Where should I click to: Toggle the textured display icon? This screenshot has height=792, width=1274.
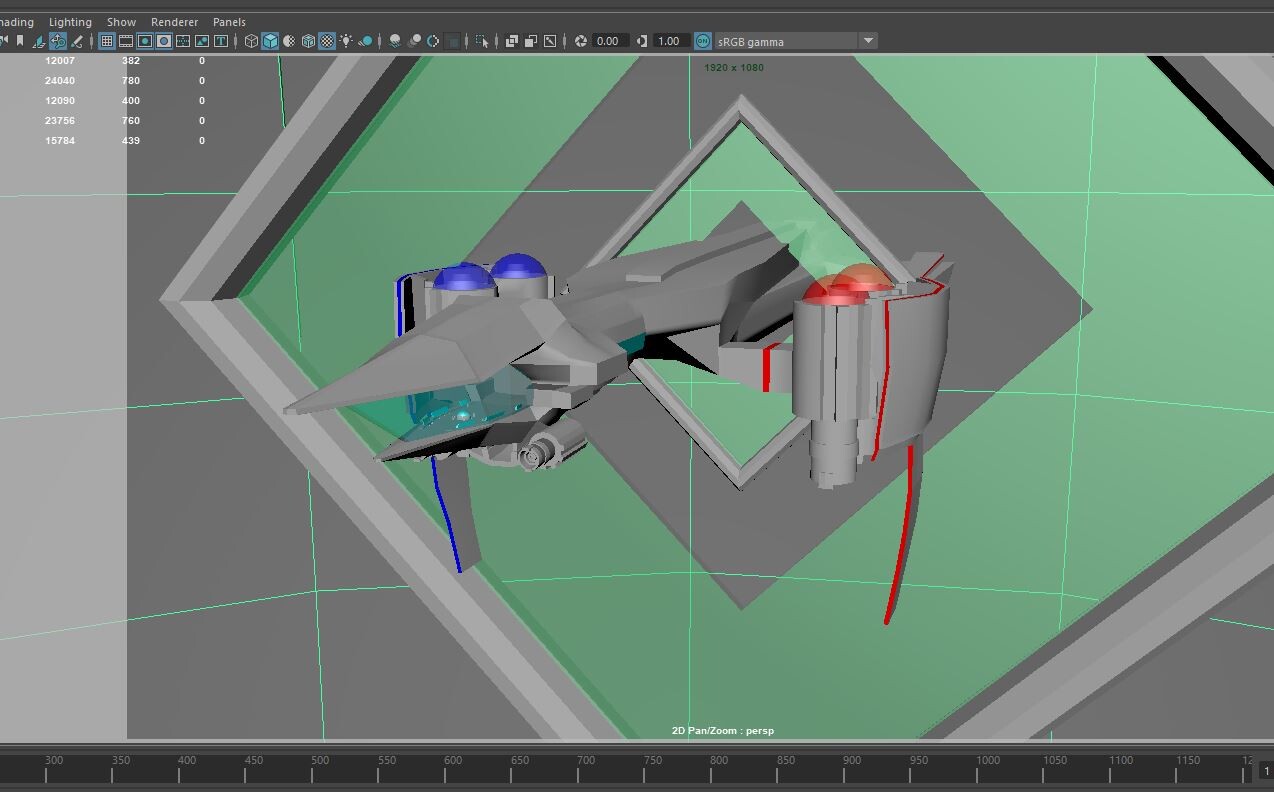[x=325, y=41]
